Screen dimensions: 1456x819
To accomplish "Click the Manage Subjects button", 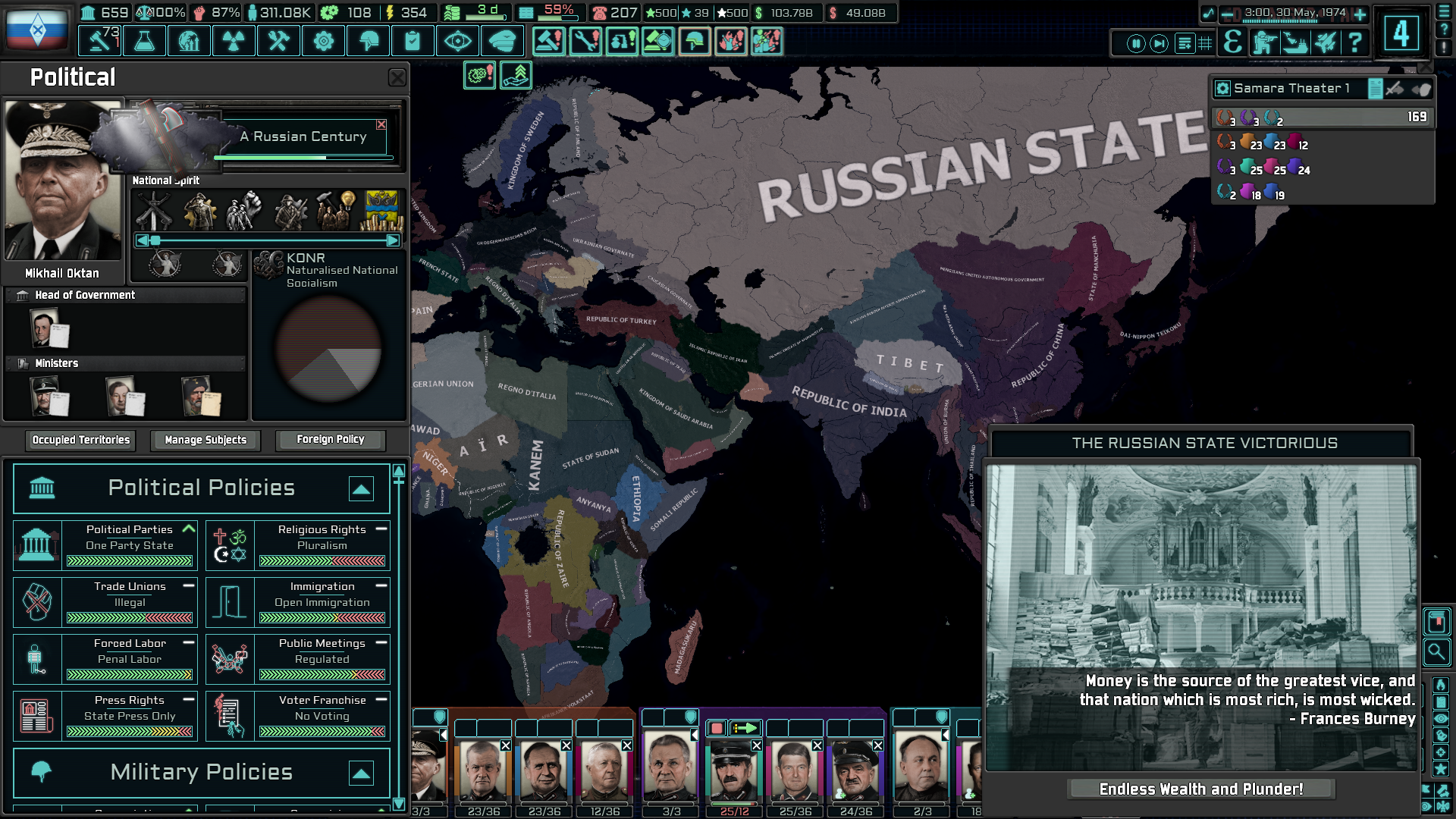I will pyautogui.click(x=206, y=440).
